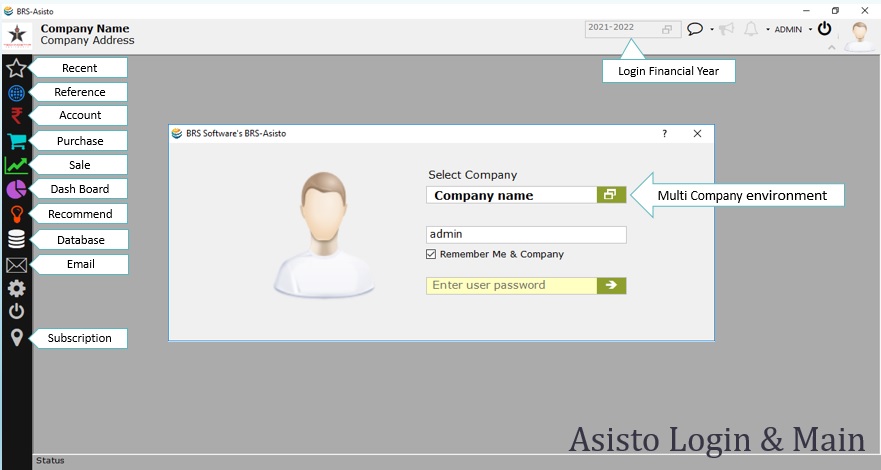The width and height of the screenshot is (881, 470).
Task: Open the Account rupee icon
Action: pos(17,116)
